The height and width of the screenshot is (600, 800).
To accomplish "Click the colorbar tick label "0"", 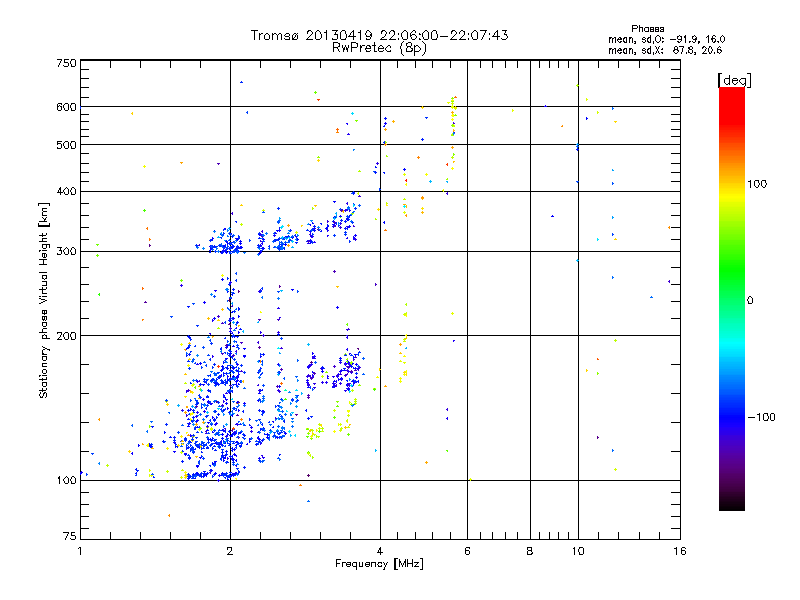I will [x=750, y=301].
